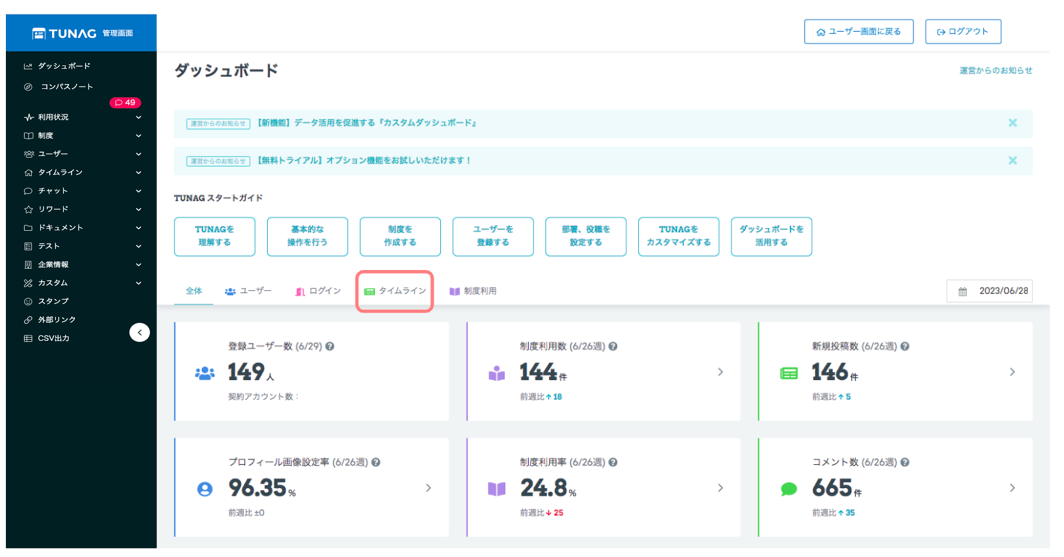Image resolution: width=1064 pixels, height=557 pixels.
Task: Dismiss the 無料トライアル notice
Action: (x=1012, y=161)
